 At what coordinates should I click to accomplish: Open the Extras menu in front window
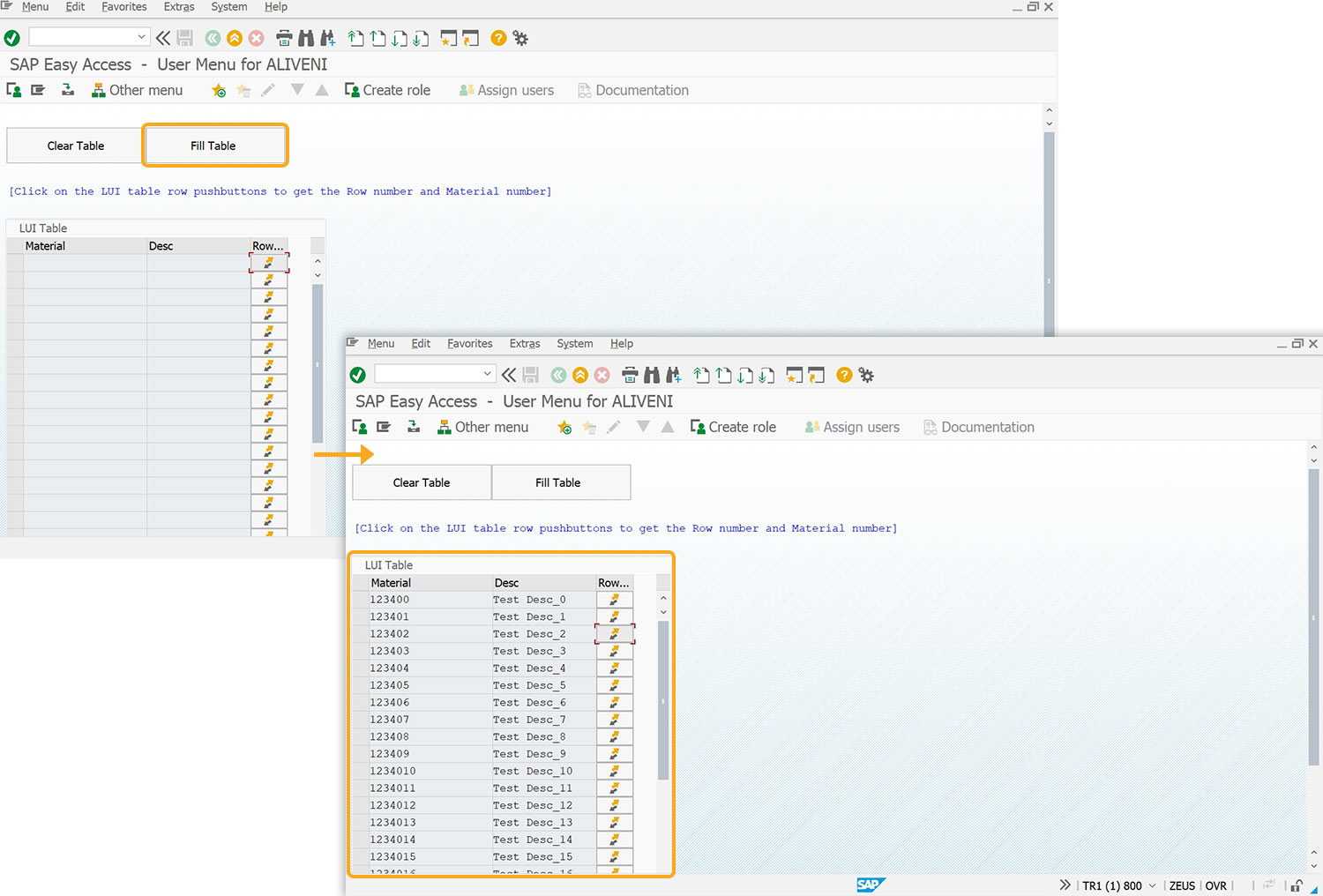click(x=525, y=344)
